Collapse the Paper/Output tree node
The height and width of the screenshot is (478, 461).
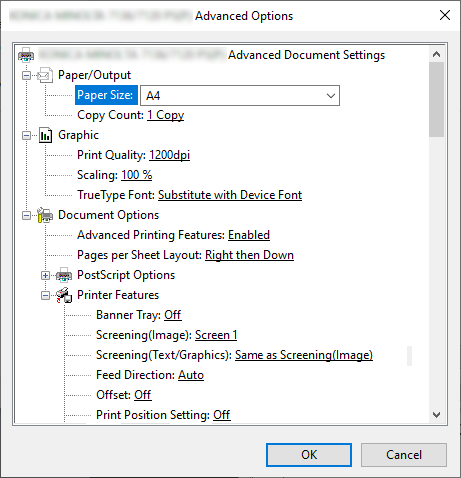(x=26, y=75)
